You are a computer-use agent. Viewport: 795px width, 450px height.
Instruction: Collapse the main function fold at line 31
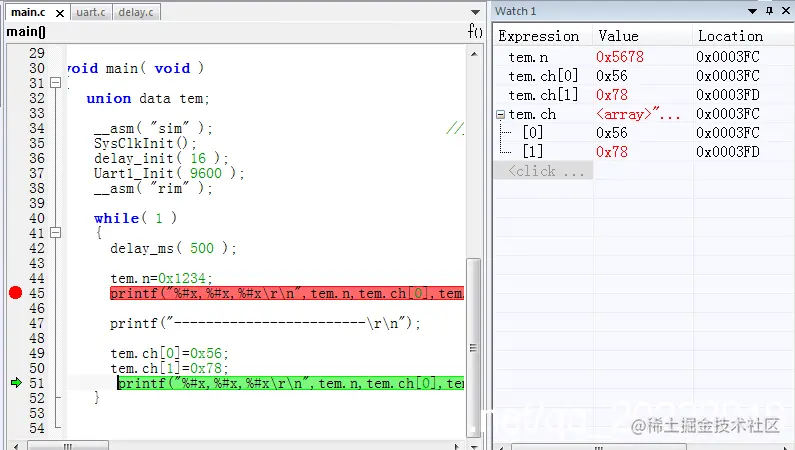[56, 83]
